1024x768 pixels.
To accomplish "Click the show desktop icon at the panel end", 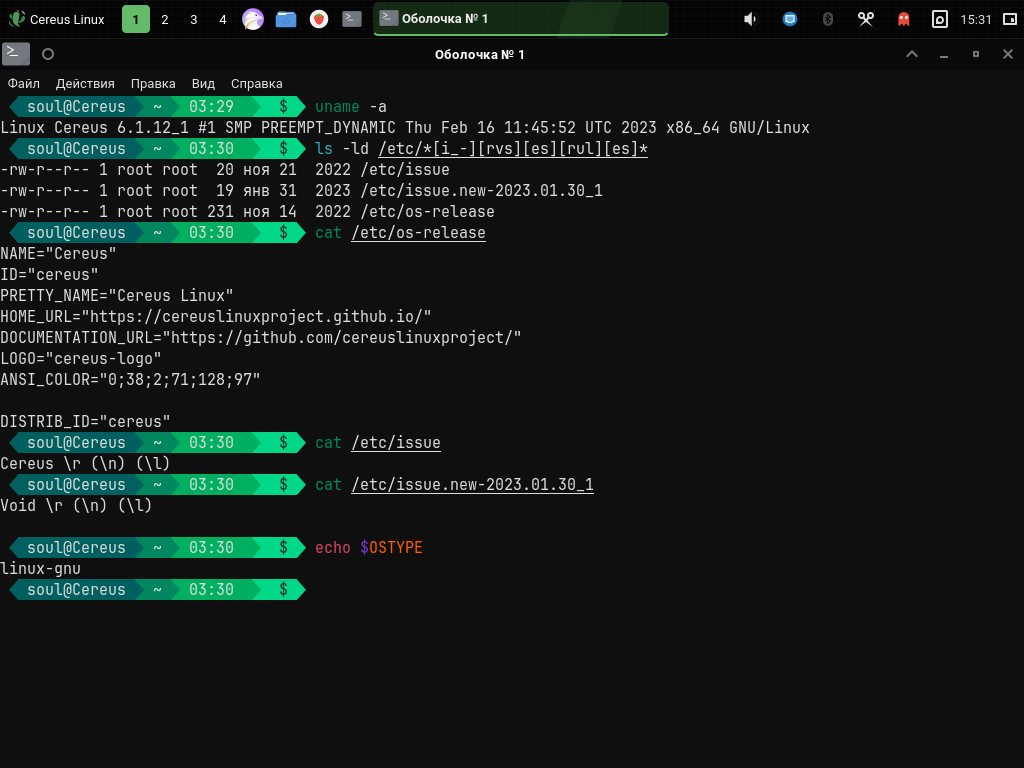I will pos(1010,19).
